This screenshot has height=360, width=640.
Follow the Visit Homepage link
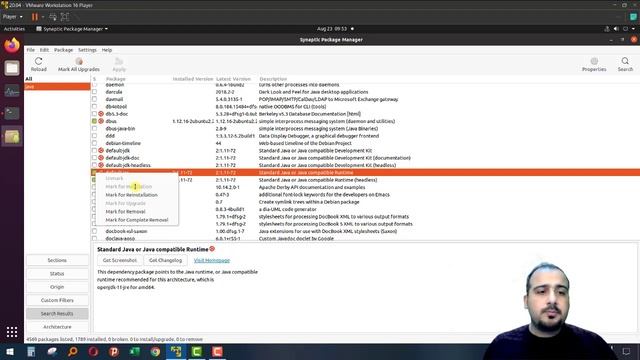211,260
